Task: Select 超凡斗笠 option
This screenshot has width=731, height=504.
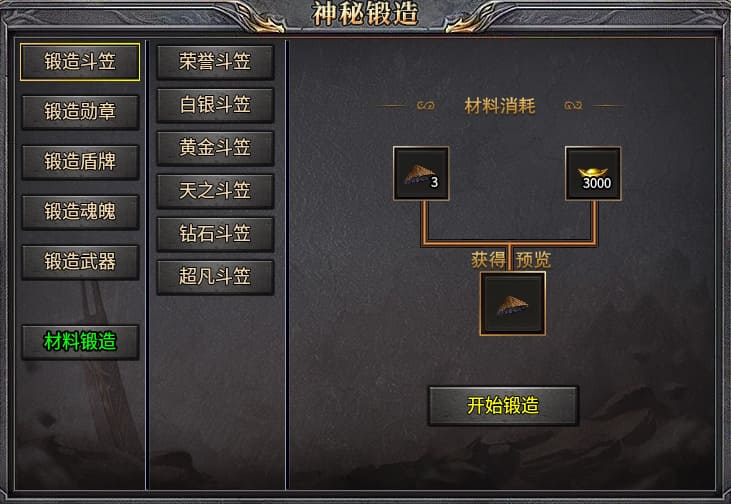Action: click(x=215, y=277)
